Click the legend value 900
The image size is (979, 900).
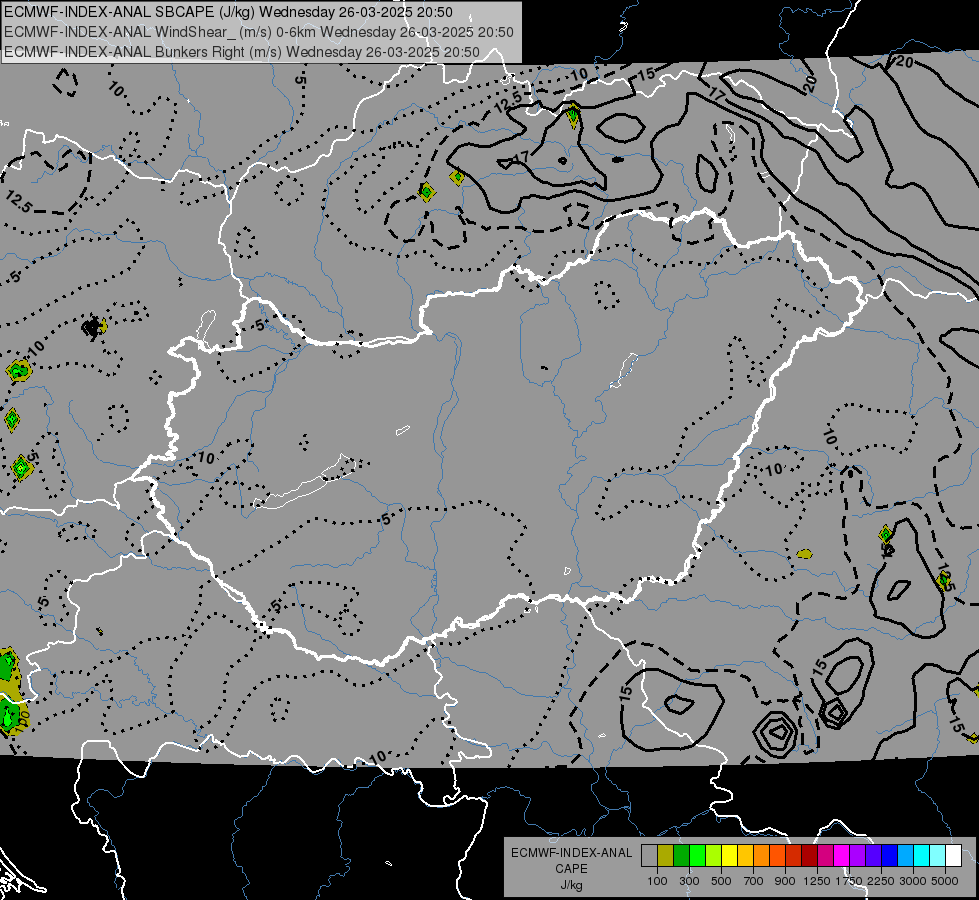coord(785,881)
